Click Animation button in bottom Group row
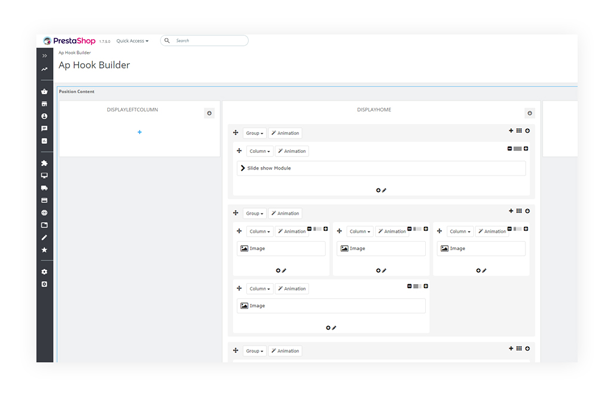This screenshot has height=397, width=616. click(285, 351)
